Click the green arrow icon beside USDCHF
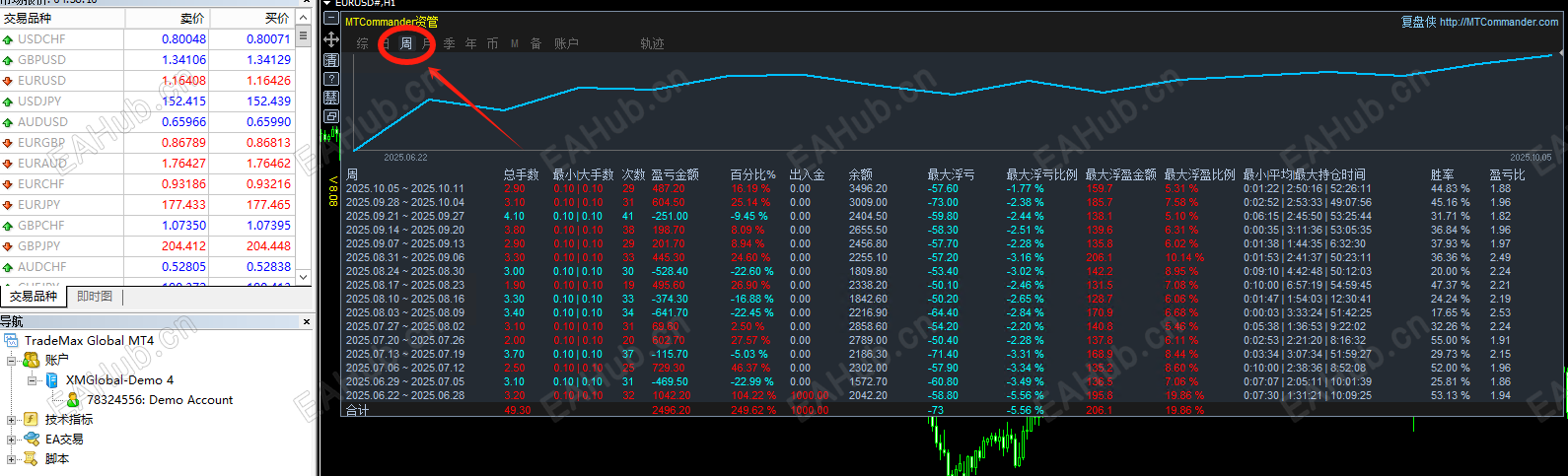Screen dimensions: 1568x476 click(8, 39)
